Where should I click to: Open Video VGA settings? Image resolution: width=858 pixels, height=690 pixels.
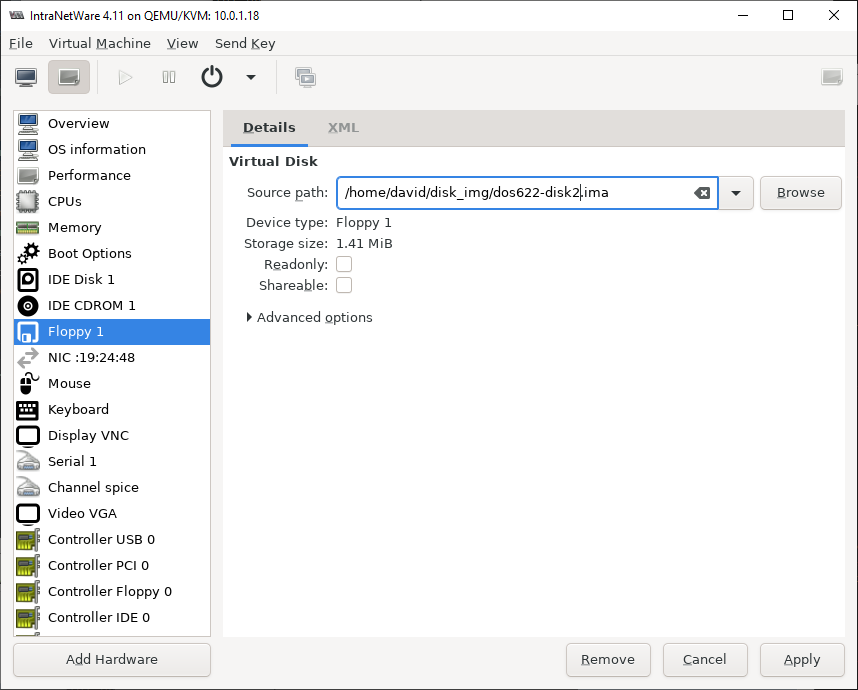coord(112,513)
